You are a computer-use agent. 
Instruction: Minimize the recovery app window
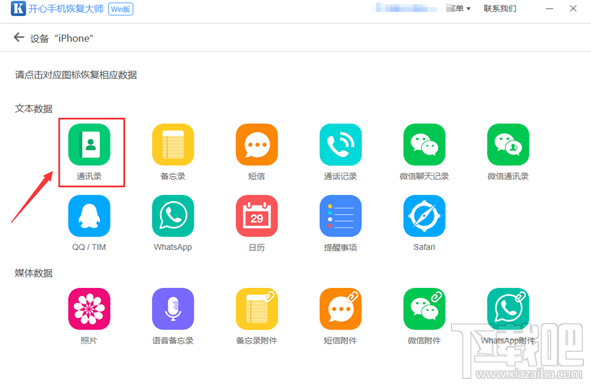point(550,8)
